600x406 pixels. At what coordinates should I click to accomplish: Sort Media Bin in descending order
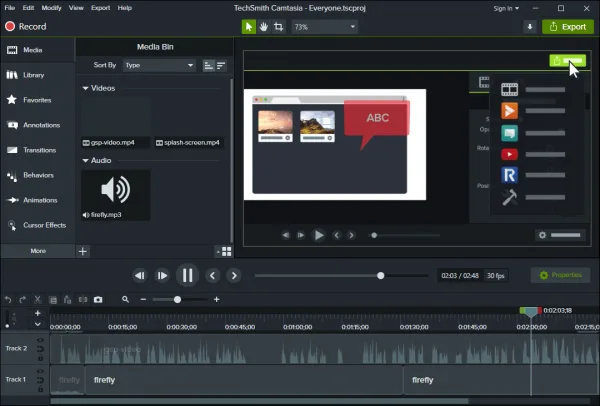click(221, 65)
